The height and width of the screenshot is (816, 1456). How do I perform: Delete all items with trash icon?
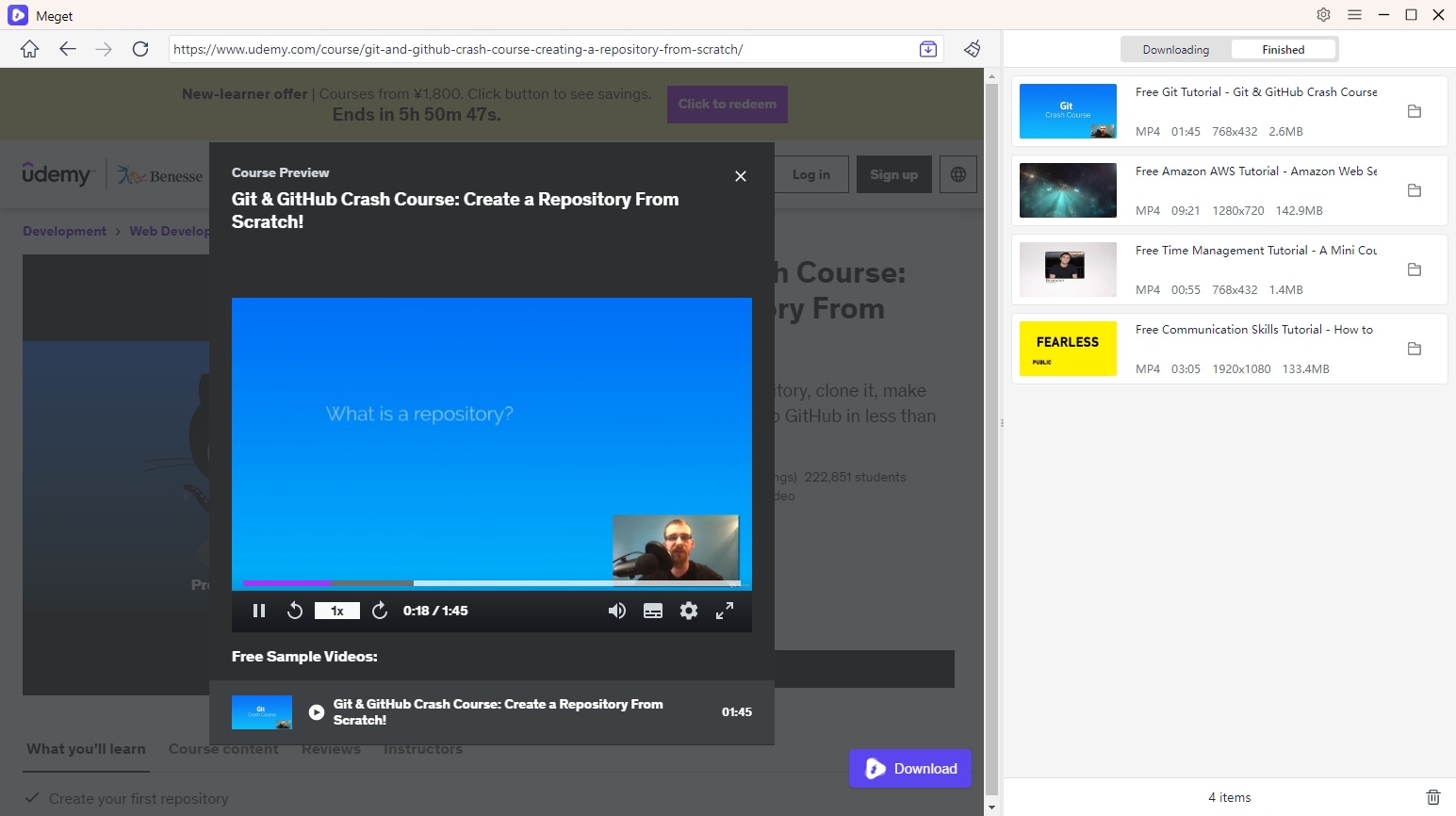1433,797
